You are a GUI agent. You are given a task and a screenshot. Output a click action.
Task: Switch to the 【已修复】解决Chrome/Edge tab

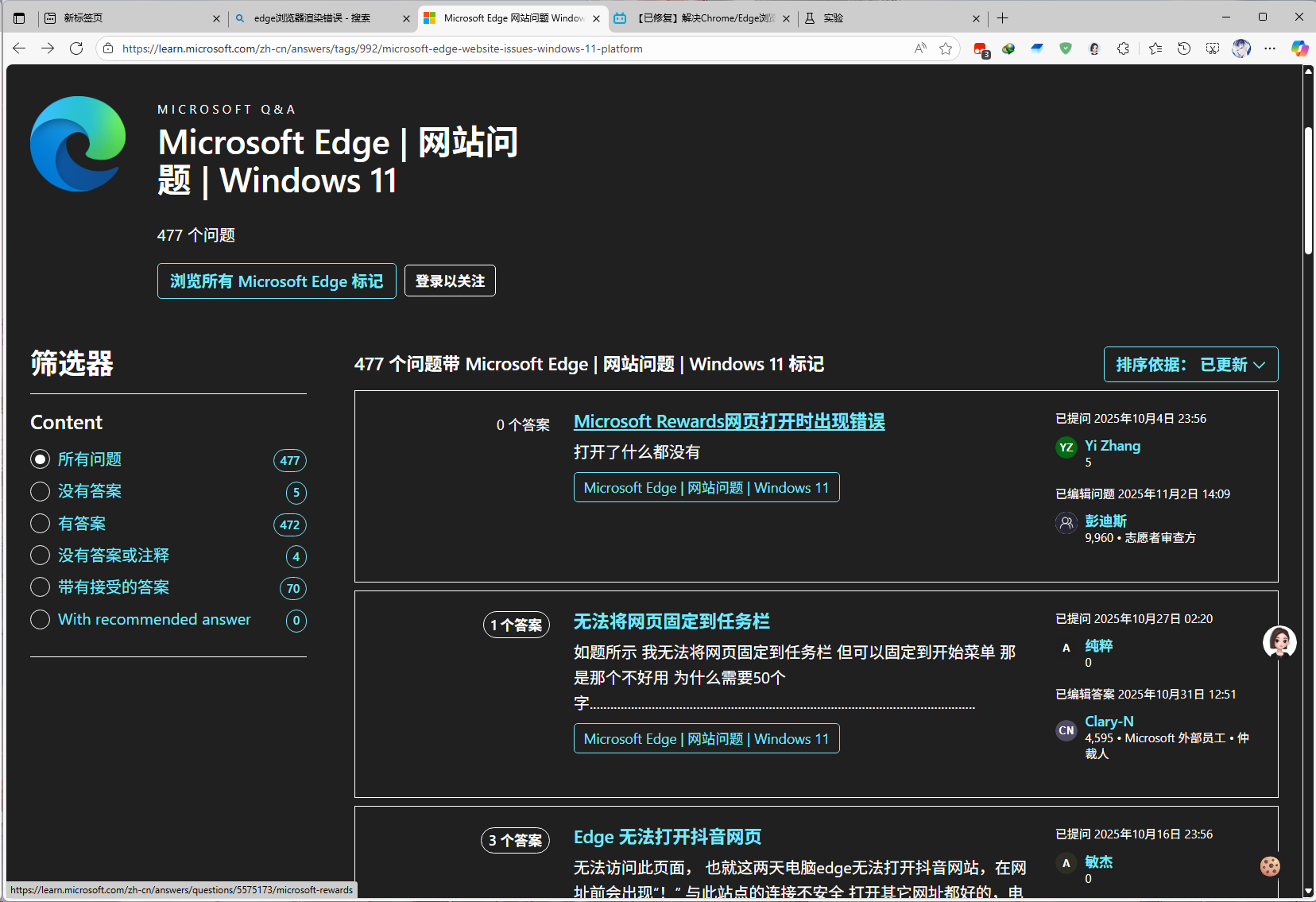(x=701, y=17)
